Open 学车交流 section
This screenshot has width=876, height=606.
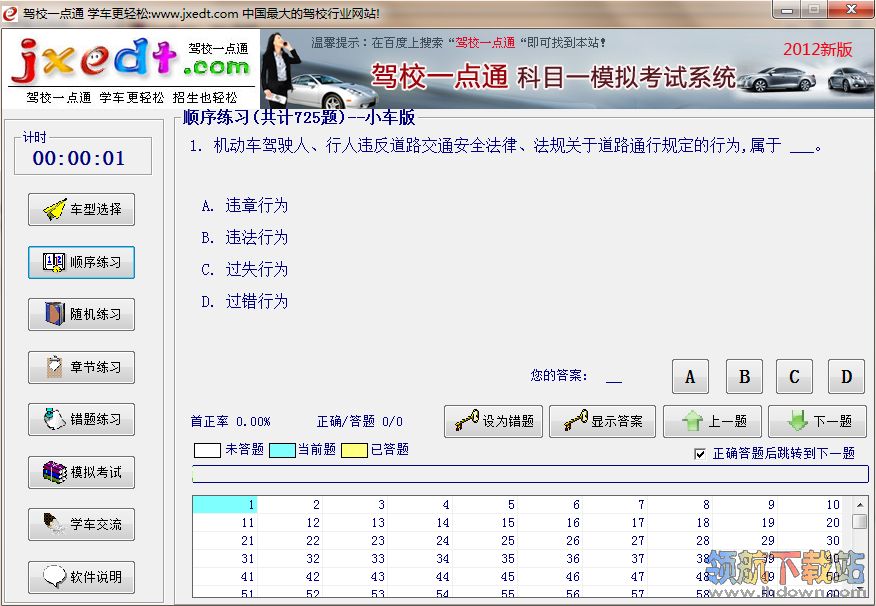[x=82, y=524]
